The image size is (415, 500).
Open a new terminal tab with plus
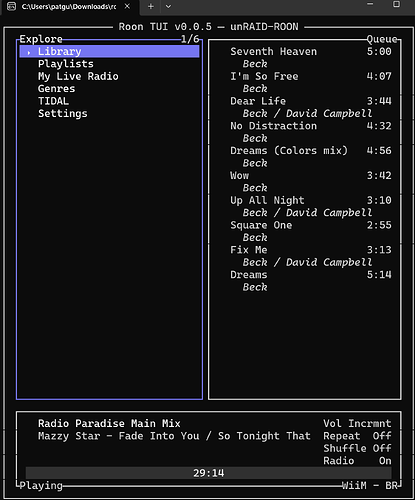[151, 6]
